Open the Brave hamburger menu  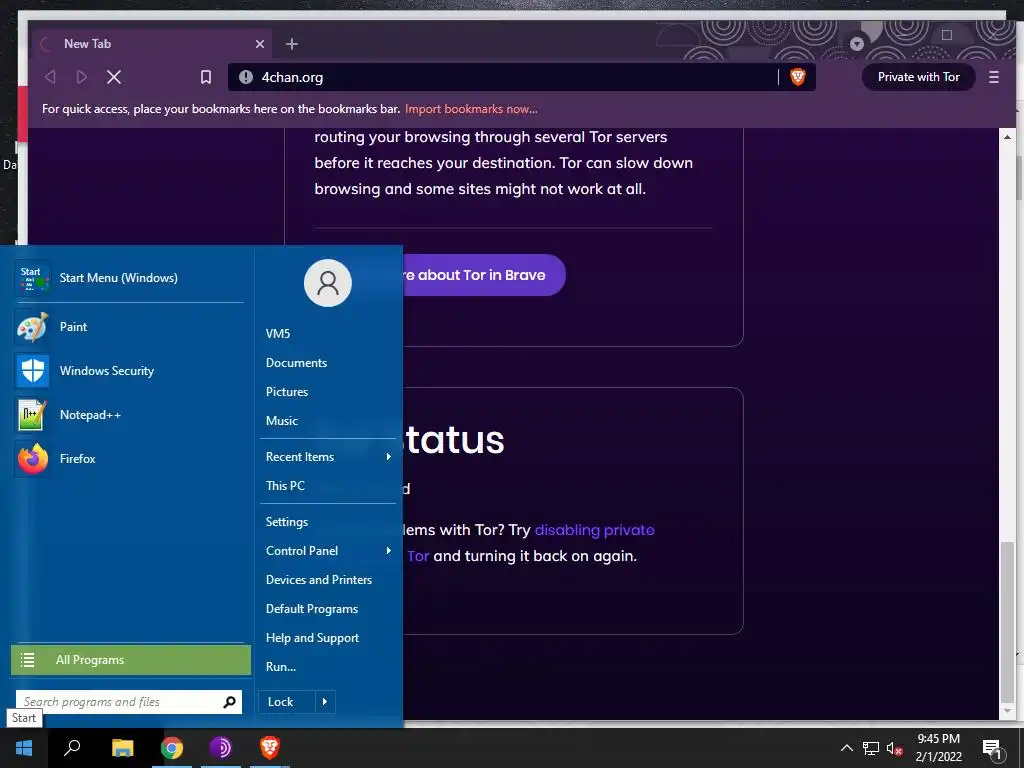[993, 77]
